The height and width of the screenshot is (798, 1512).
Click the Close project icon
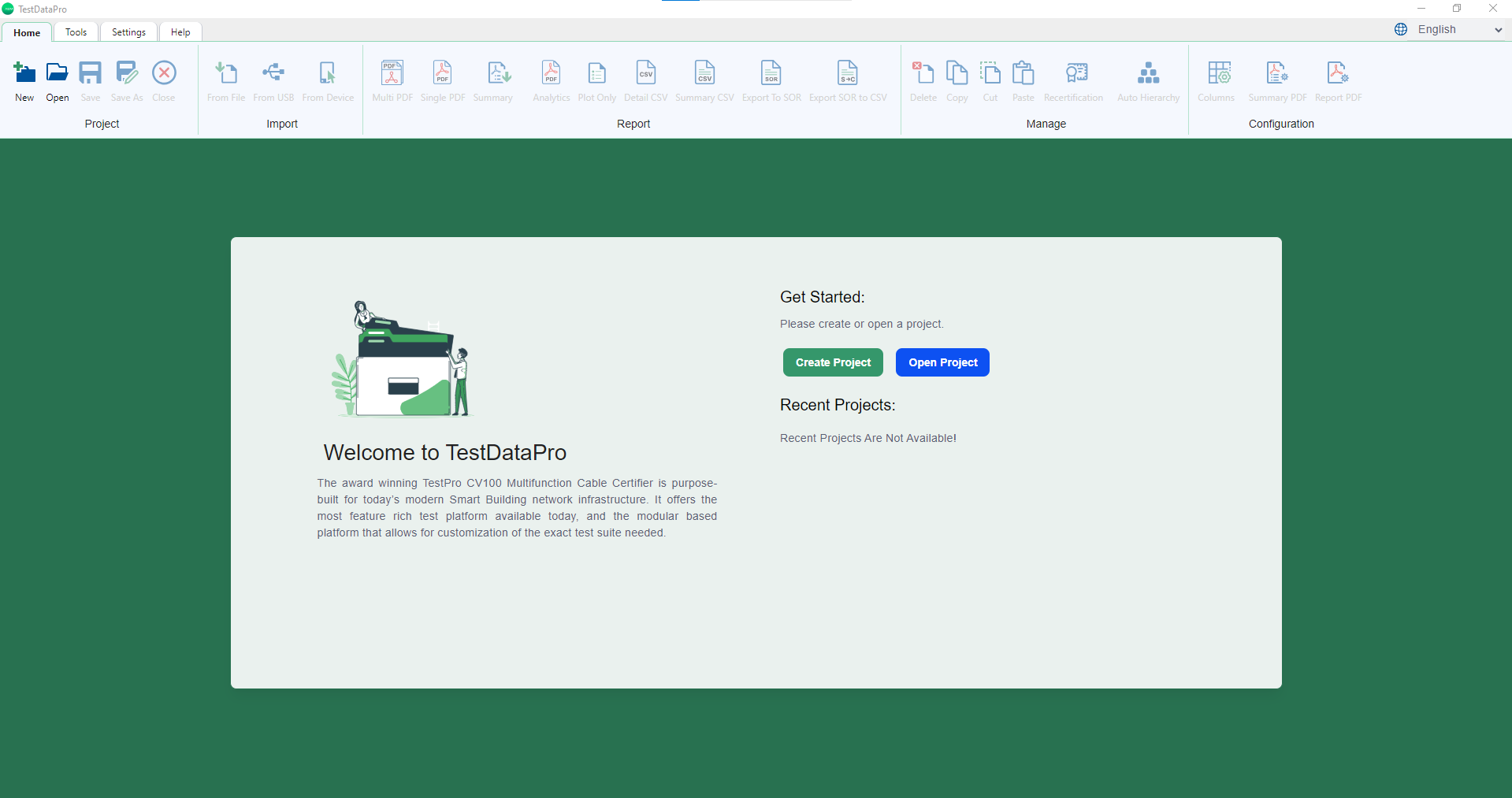point(164,73)
